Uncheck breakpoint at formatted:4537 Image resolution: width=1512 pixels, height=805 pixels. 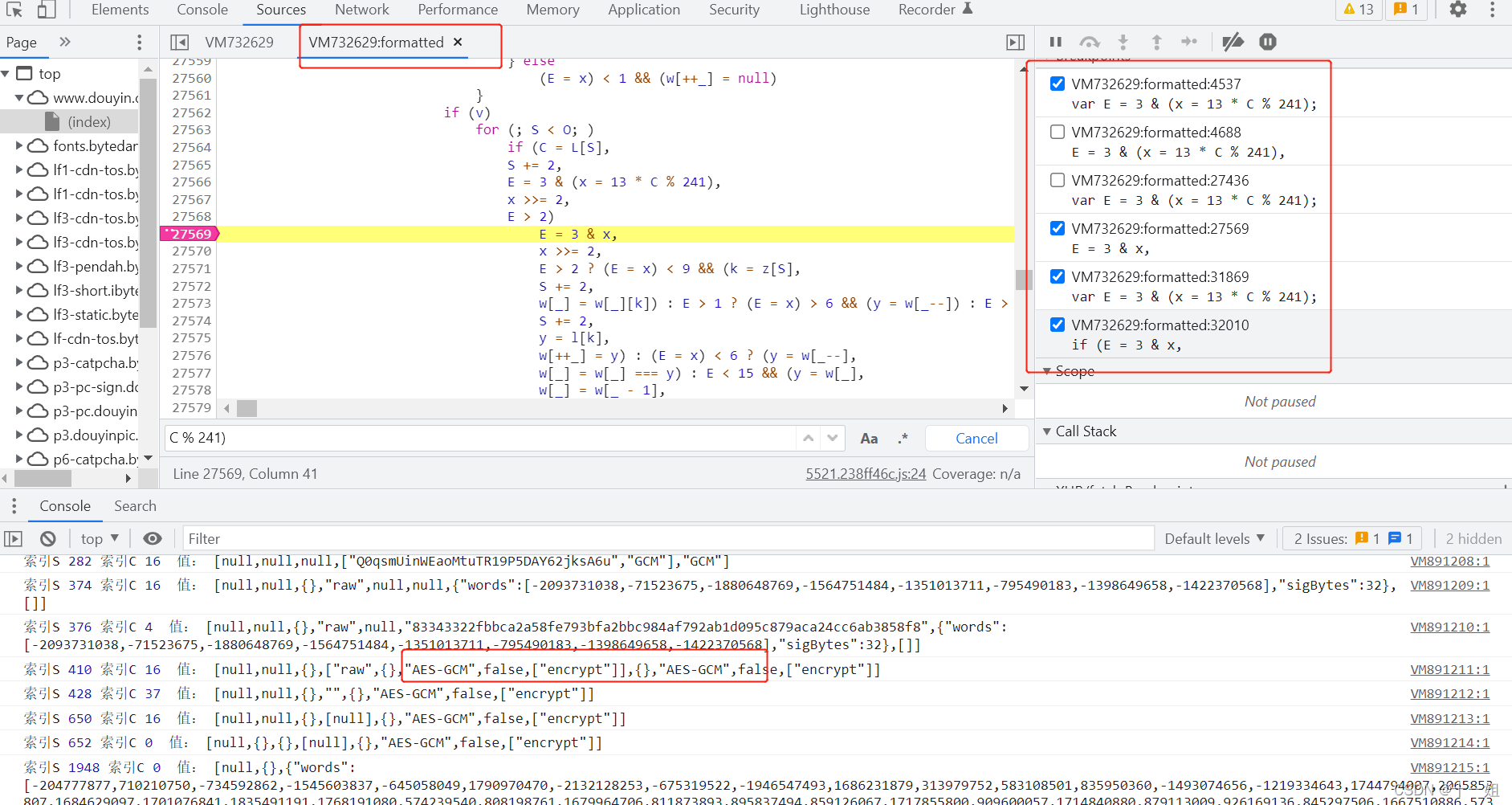1058,84
